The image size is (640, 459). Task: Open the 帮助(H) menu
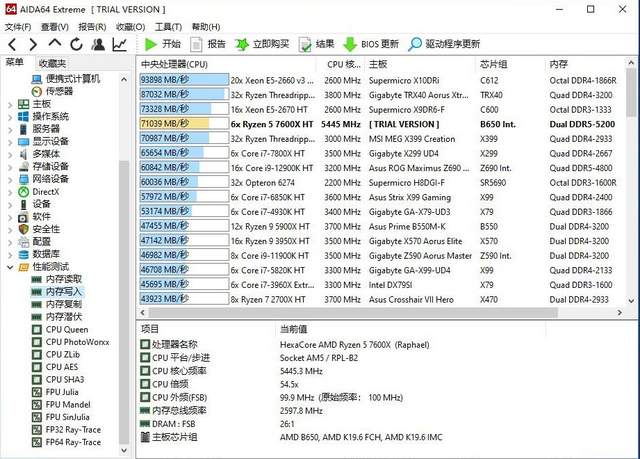206,27
